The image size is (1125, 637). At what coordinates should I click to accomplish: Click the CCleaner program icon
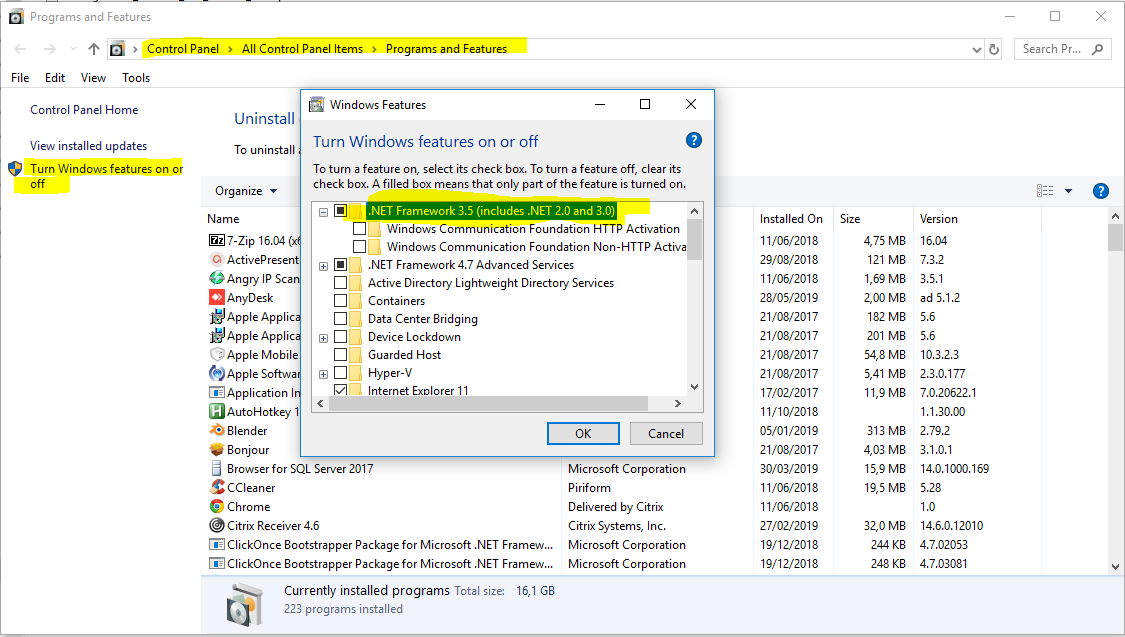click(217, 487)
